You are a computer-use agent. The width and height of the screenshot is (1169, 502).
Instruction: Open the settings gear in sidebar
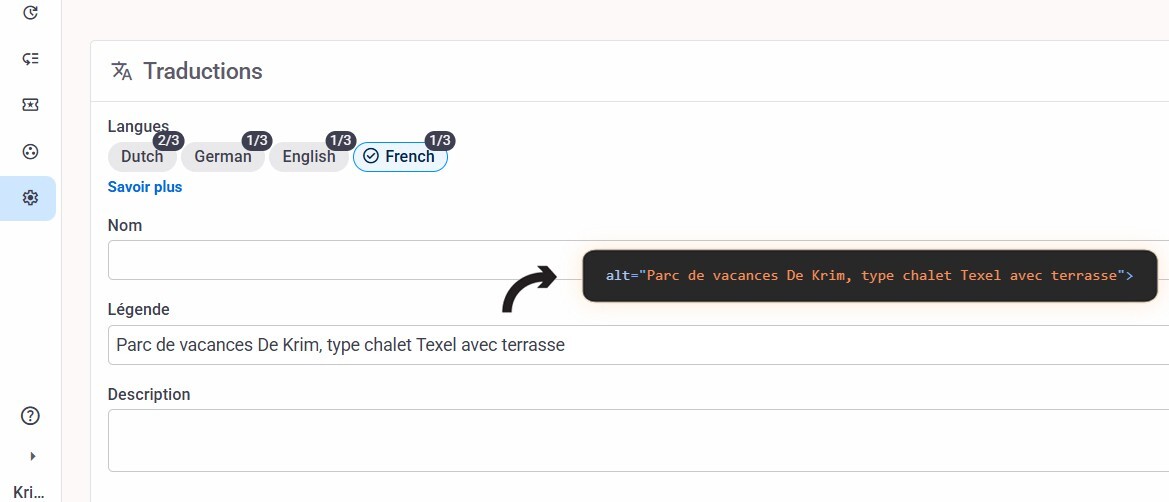(30, 198)
